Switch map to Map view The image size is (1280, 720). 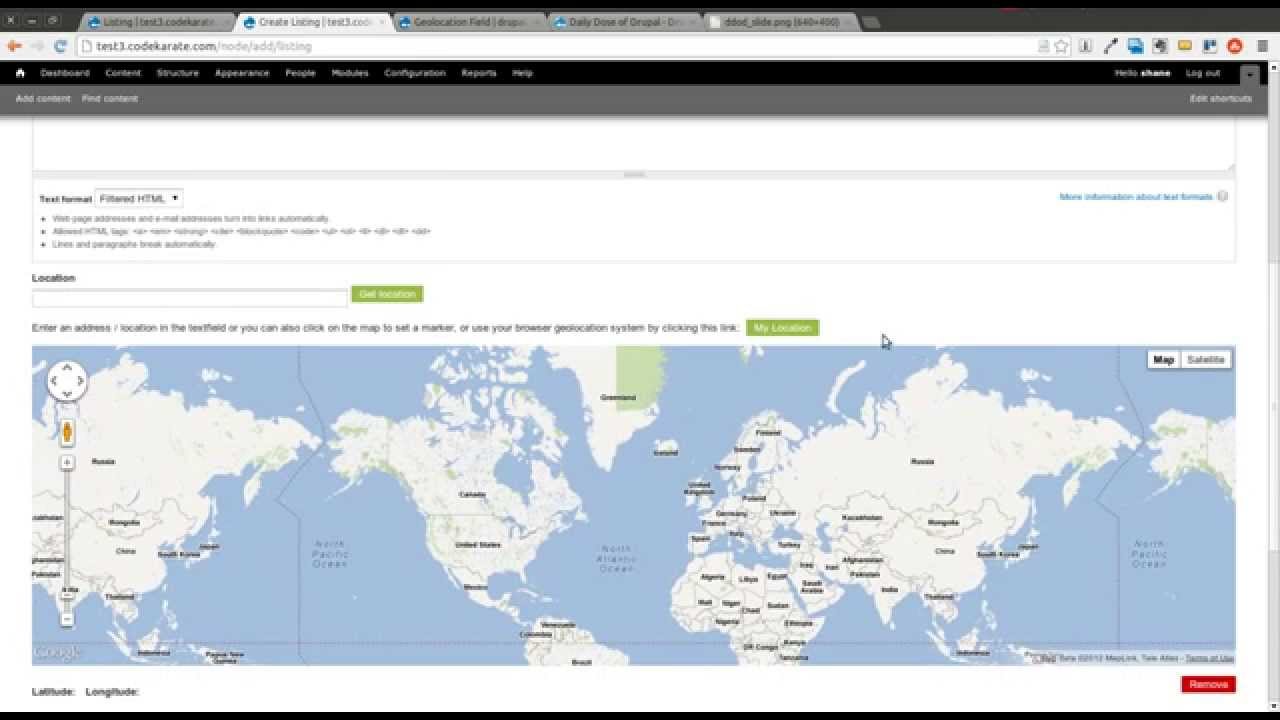coord(1164,360)
